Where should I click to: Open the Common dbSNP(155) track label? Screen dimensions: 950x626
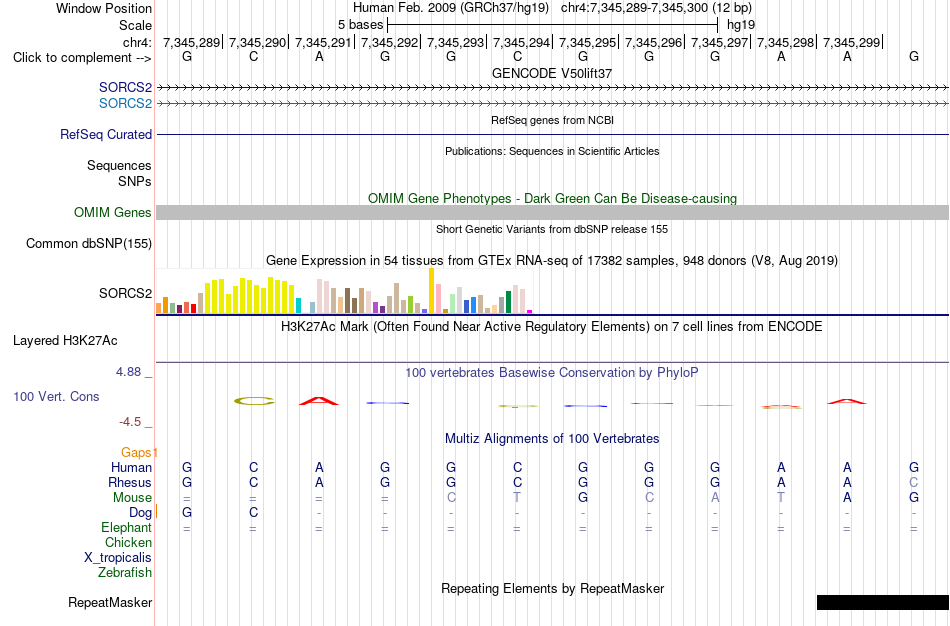pos(88,244)
